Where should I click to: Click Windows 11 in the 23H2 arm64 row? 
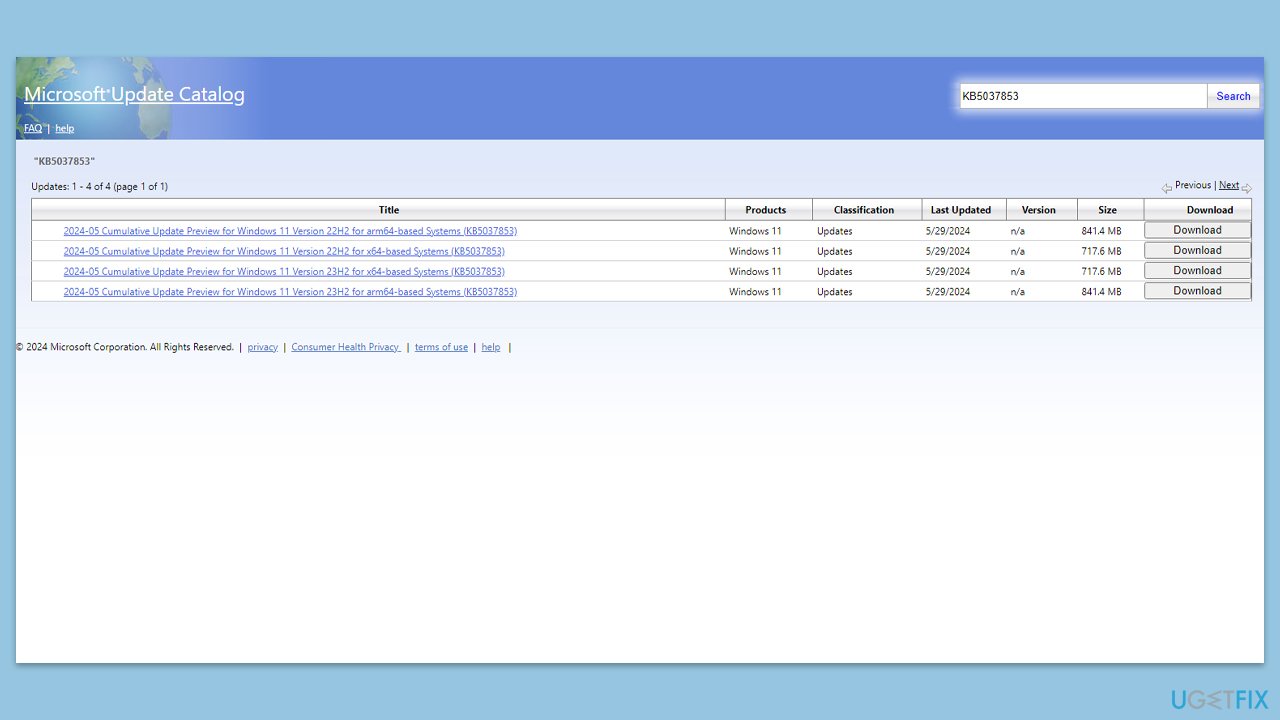pyautogui.click(x=755, y=292)
